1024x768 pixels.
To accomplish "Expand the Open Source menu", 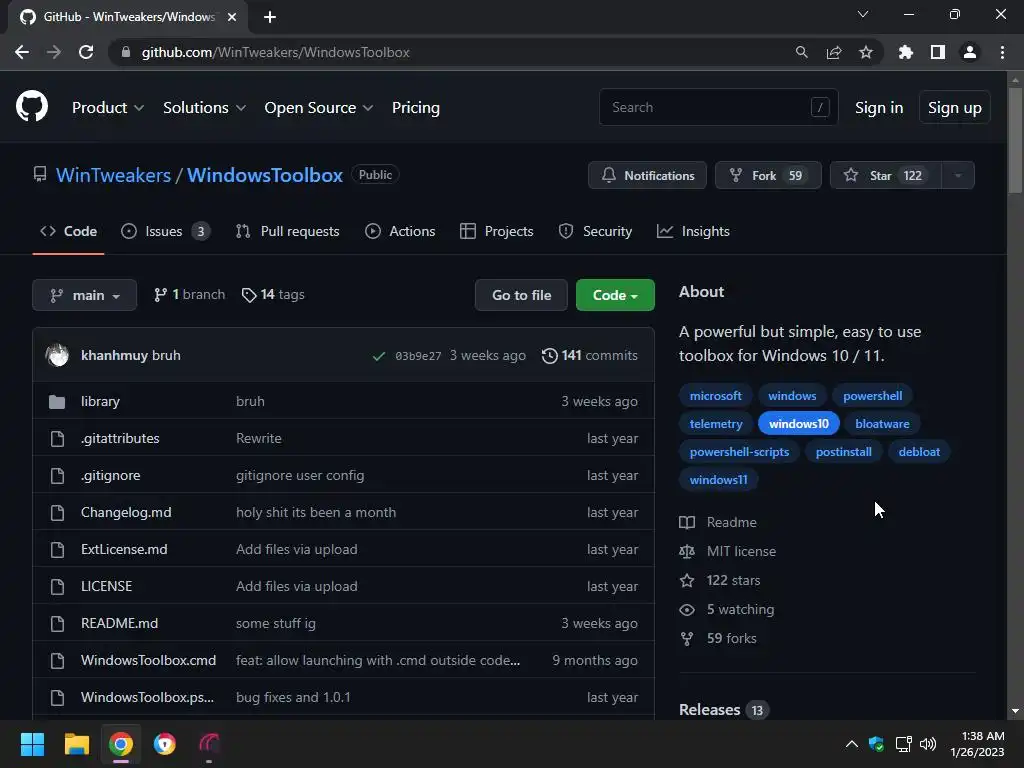I will click(x=319, y=108).
